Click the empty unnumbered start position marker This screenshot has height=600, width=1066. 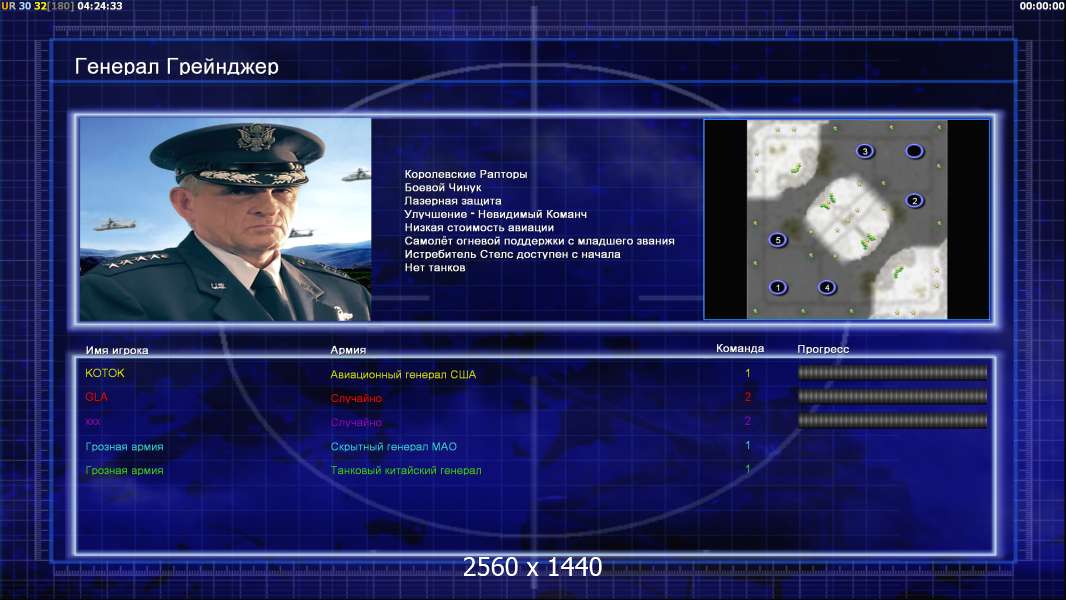[x=914, y=151]
